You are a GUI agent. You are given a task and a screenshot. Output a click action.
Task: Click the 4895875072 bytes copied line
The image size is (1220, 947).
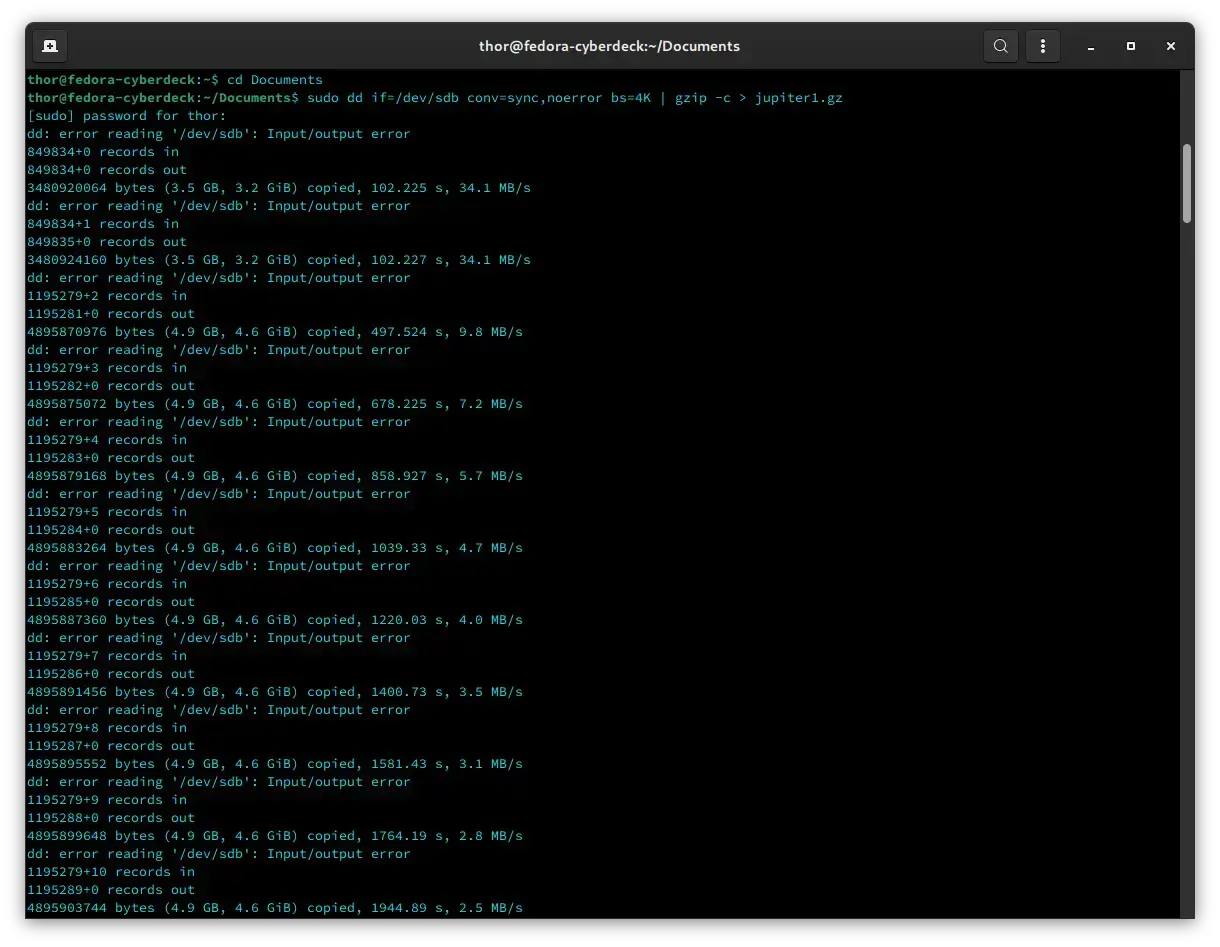pos(275,403)
